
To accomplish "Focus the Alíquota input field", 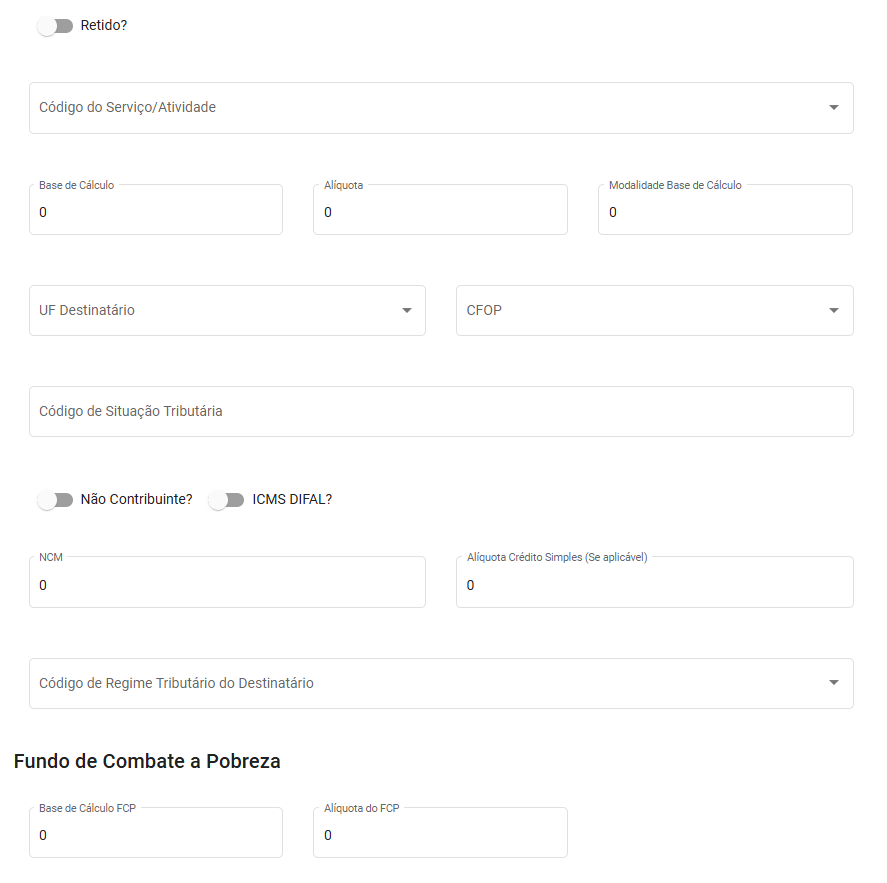I will point(440,212).
